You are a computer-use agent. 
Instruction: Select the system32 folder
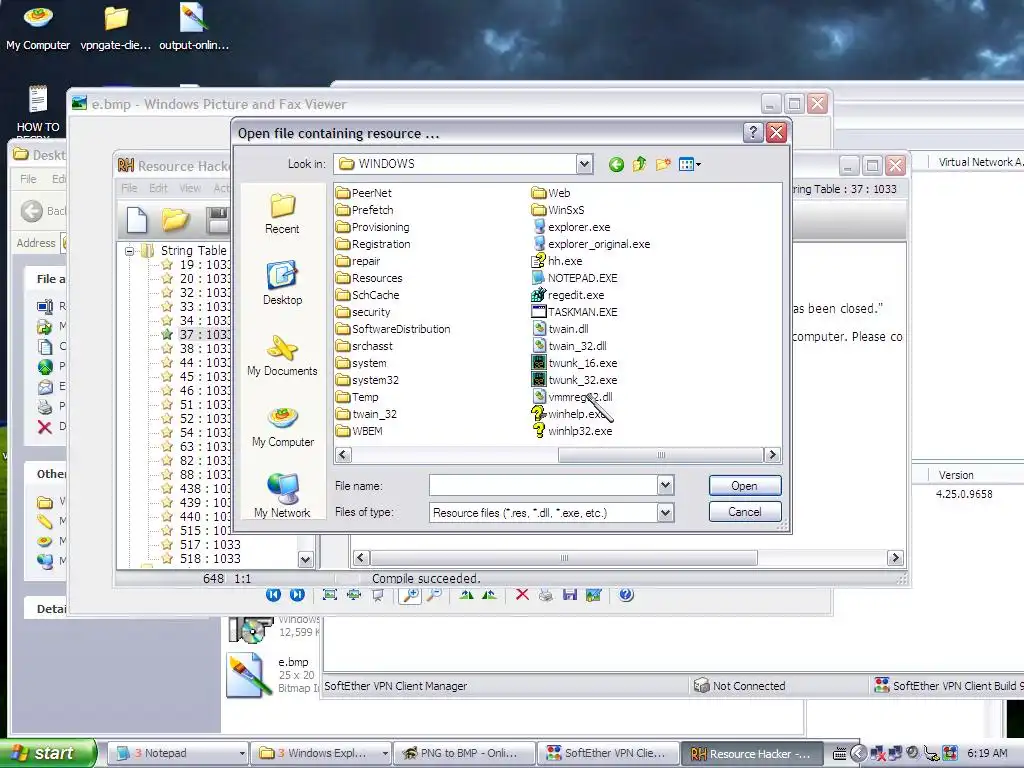[368, 379]
